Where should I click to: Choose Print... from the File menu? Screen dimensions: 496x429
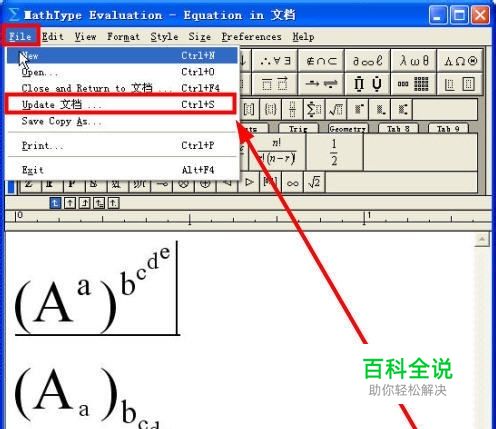pos(123,146)
